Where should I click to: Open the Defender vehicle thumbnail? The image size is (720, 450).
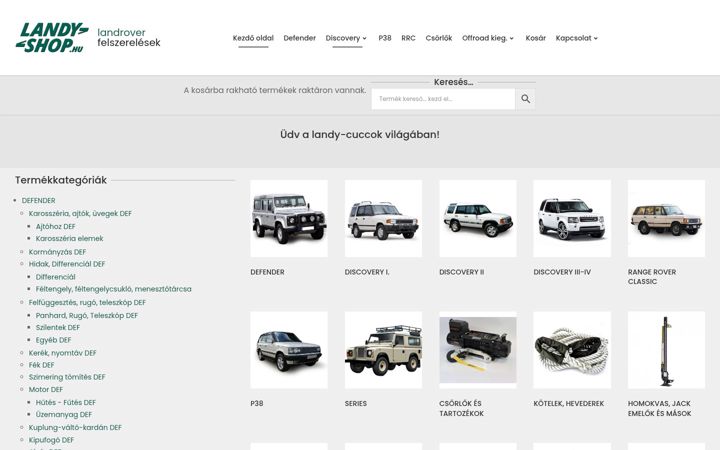pyautogui.click(x=289, y=219)
